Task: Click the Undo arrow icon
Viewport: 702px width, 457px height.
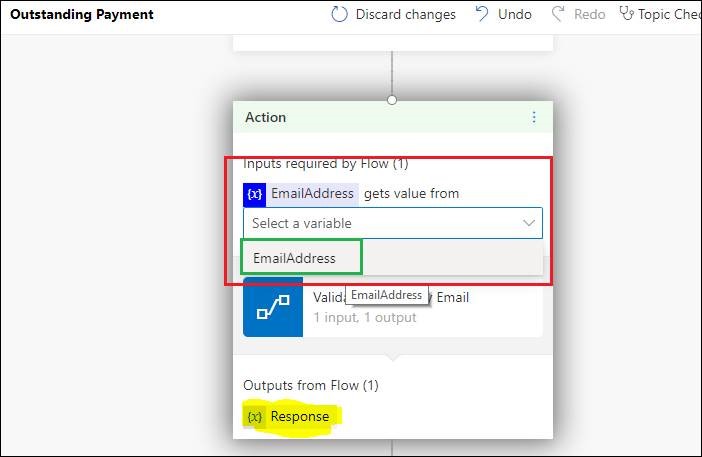Action: [x=482, y=14]
